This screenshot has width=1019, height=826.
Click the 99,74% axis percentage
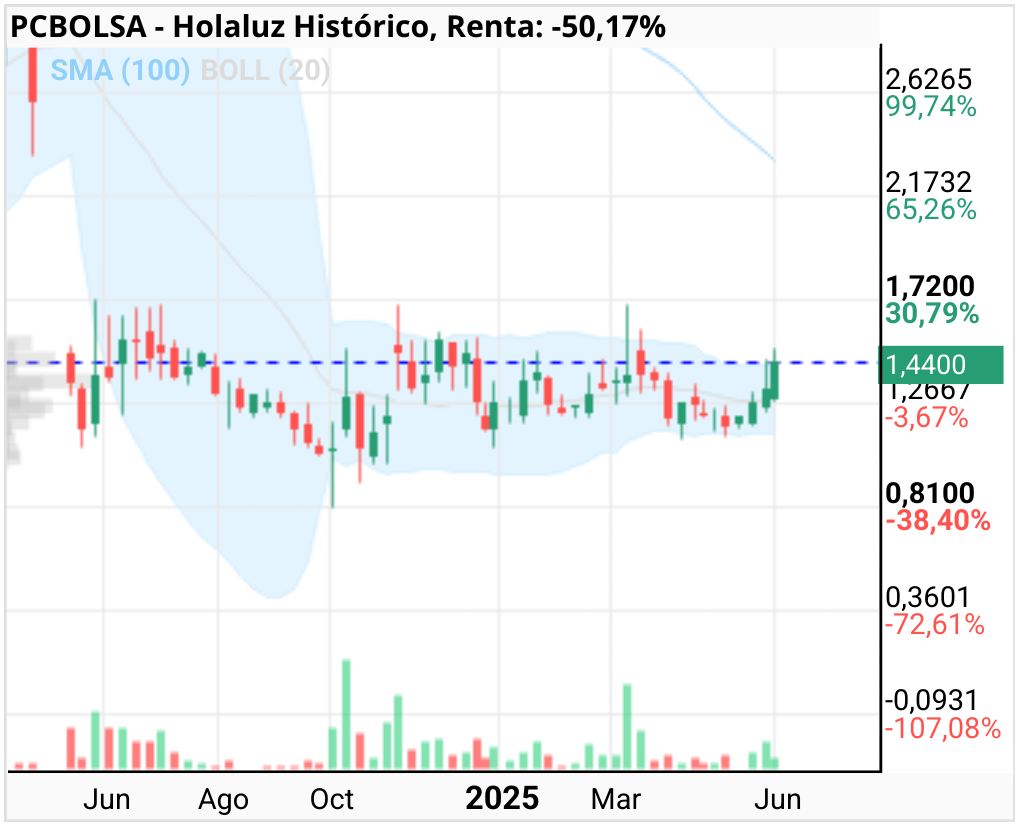pyautogui.click(x=931, y=107)
